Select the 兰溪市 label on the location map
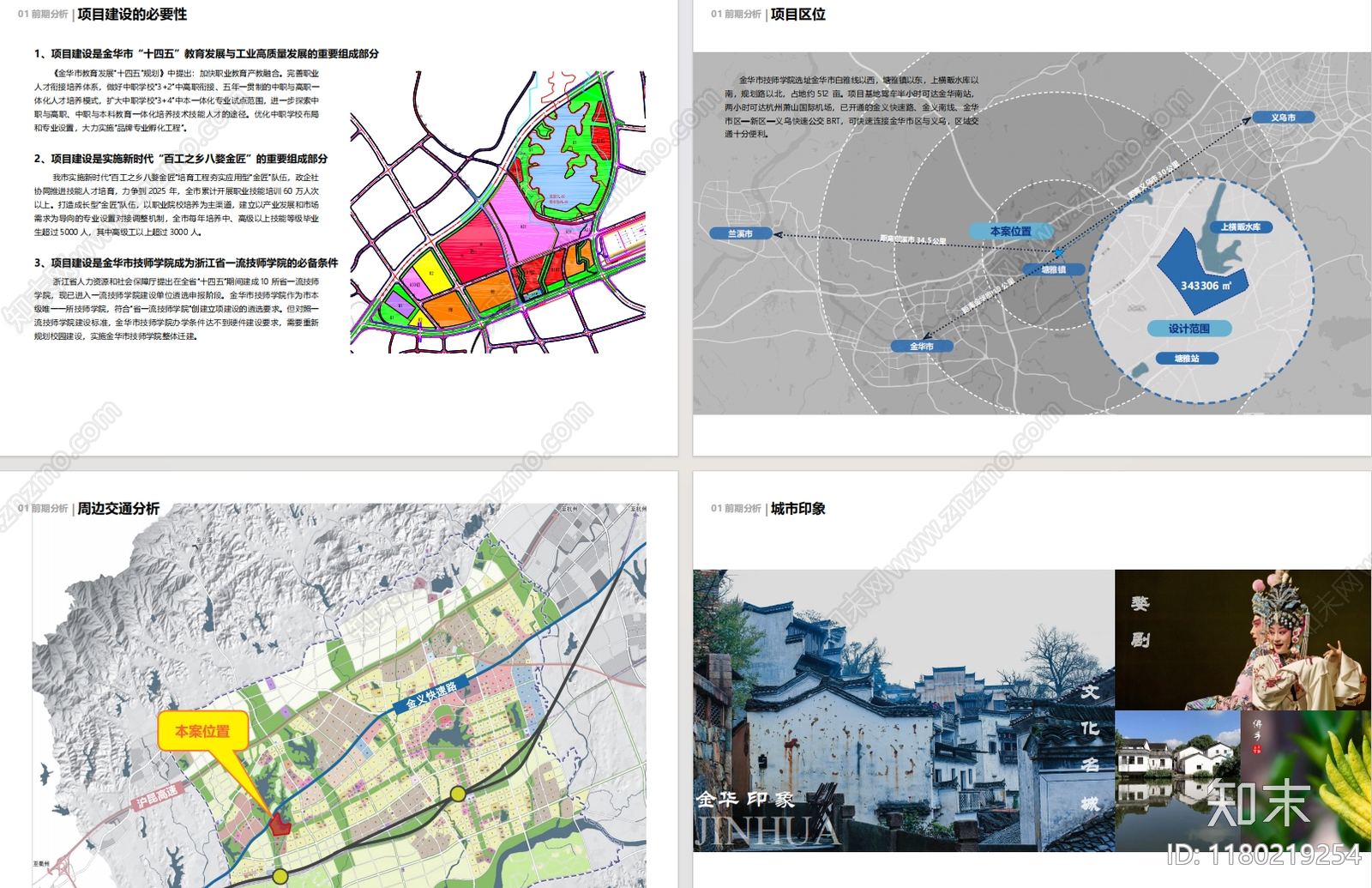Screen dimensions: 1372x888 [741, 233]
